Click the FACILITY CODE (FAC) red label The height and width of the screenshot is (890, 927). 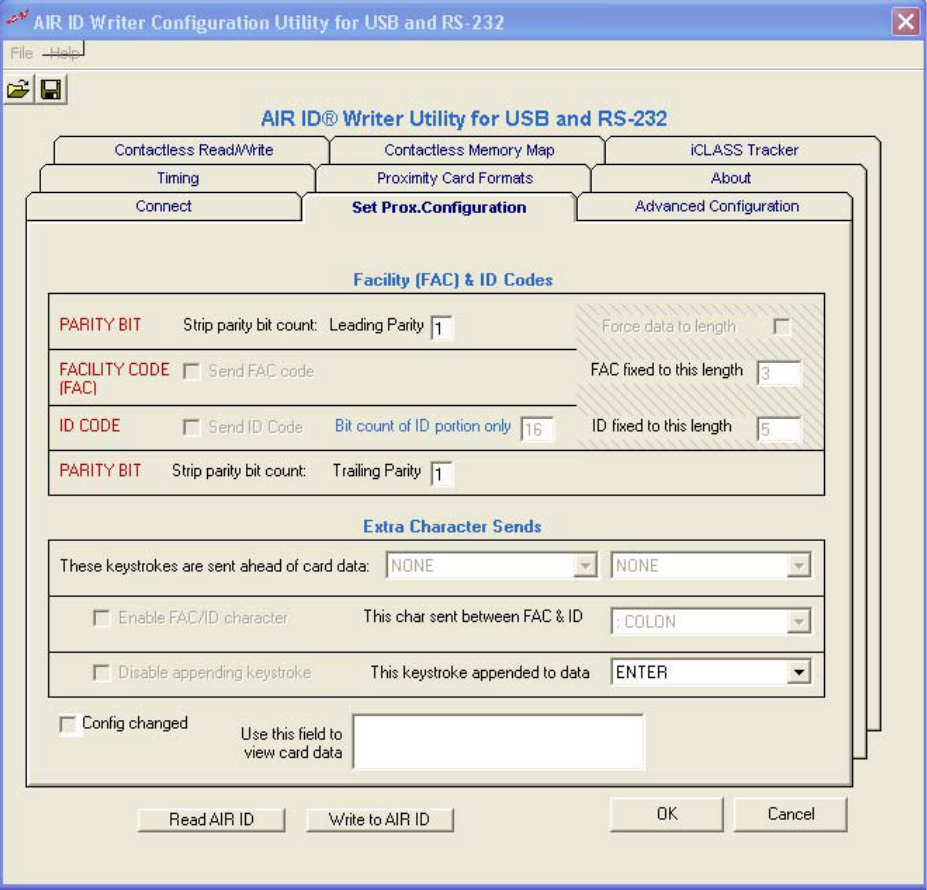pyautogui.click(x=114, y=378)
